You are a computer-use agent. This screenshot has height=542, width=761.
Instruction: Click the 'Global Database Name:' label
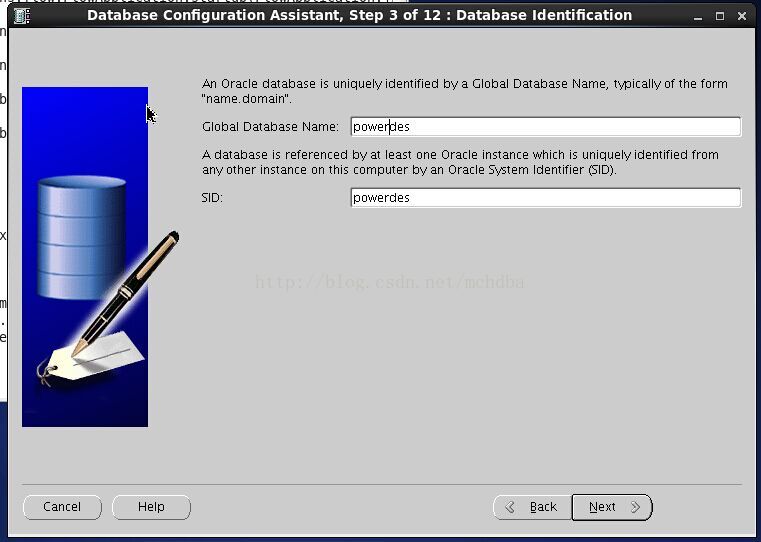pyautogui.click(x=270, y=127)
